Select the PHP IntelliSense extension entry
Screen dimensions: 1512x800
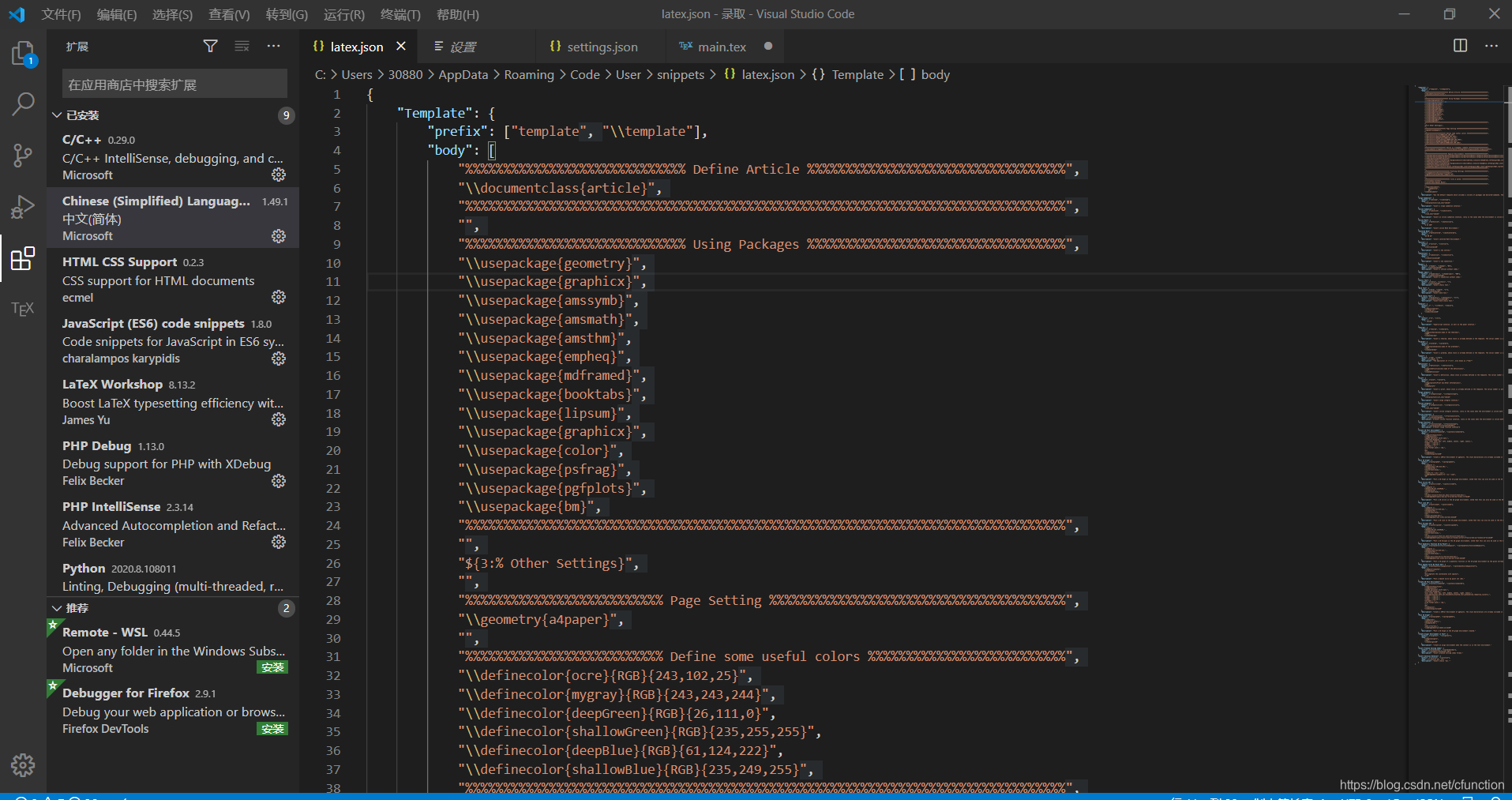pyautogui.click(x=173, y=524)
